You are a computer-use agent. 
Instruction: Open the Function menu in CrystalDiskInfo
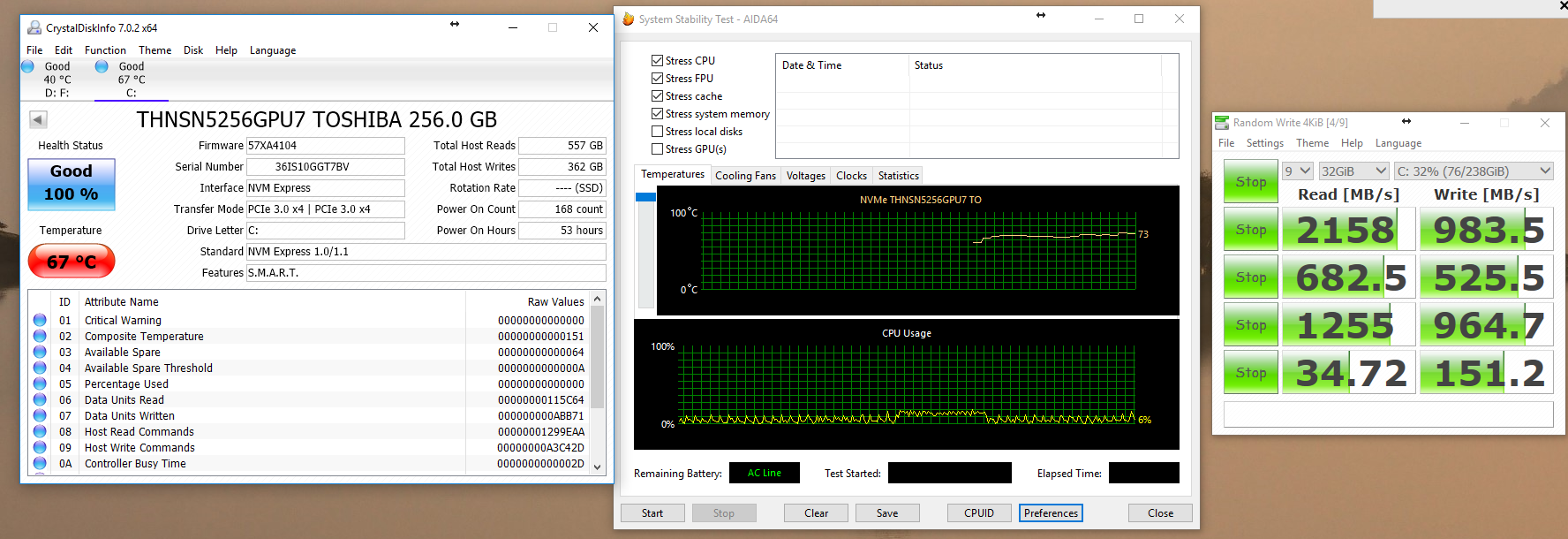coord(105,50)
